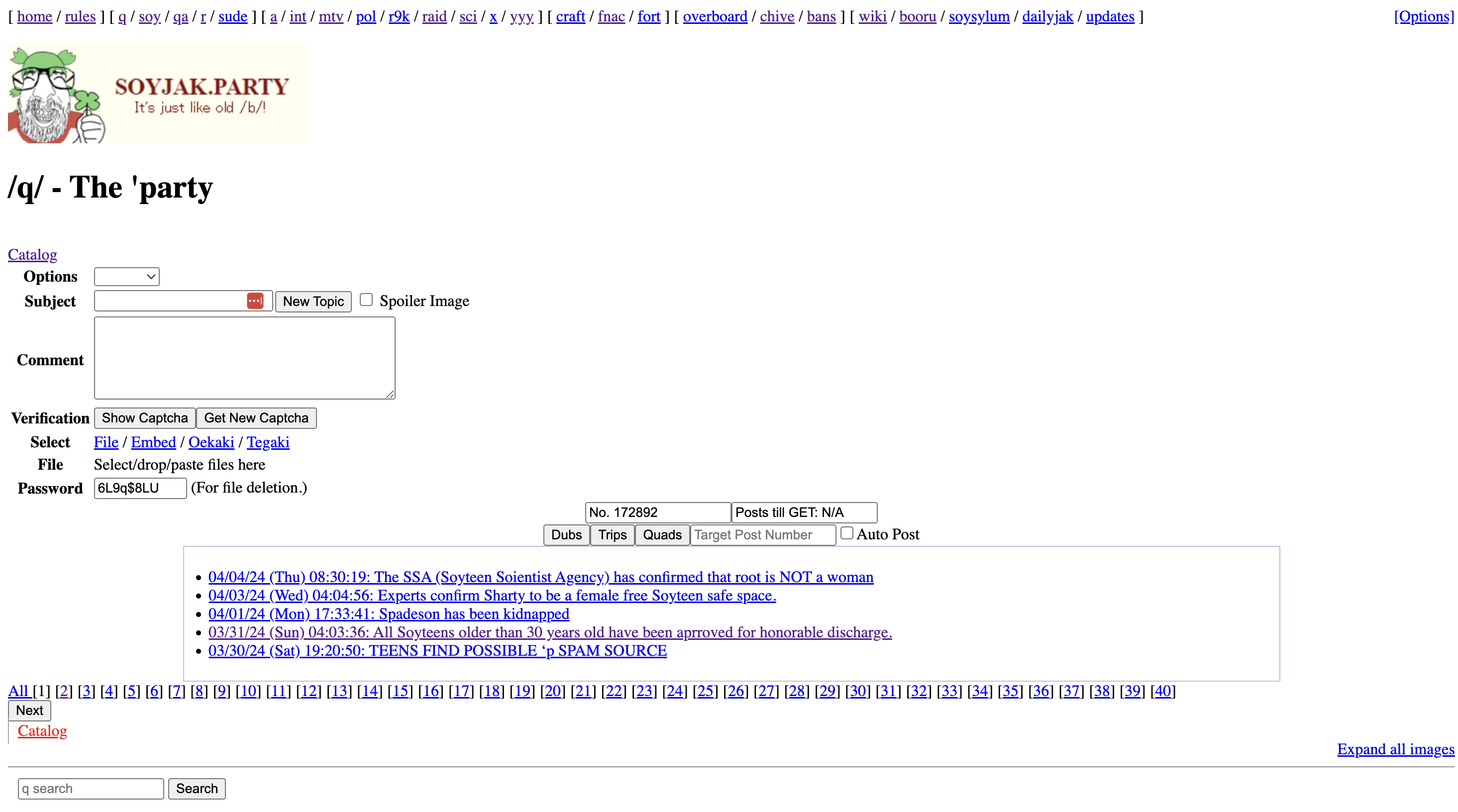Screen dimensions: 1458x812
Task: Enable the Spoiler Image checkbox
Action: [366, 300]
